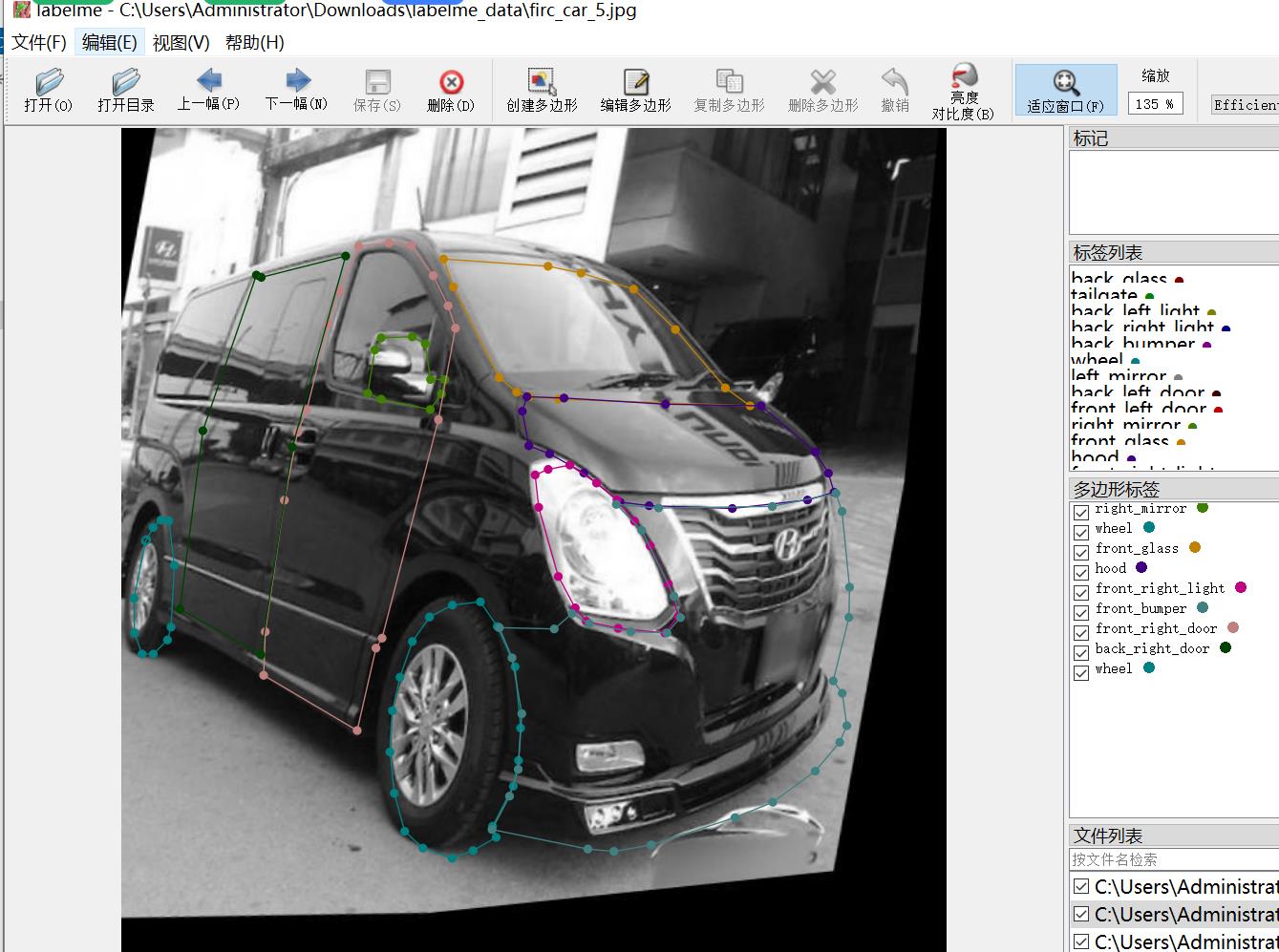Open the Help (帮助) menu
This screenshot has width=1279, height=952.
click(254, 43)
